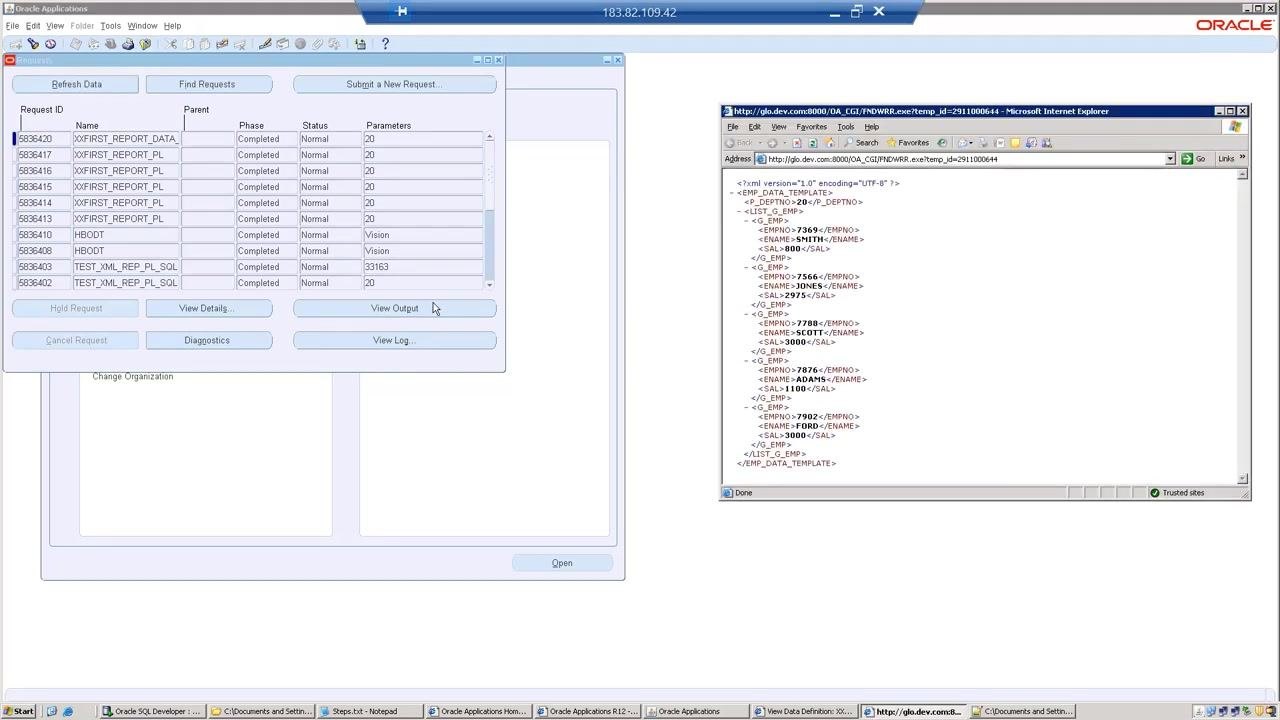Click the Attachments paperclip icon
The width and height of the screenshot is (1280, 720).
click(x=317, y=44)
